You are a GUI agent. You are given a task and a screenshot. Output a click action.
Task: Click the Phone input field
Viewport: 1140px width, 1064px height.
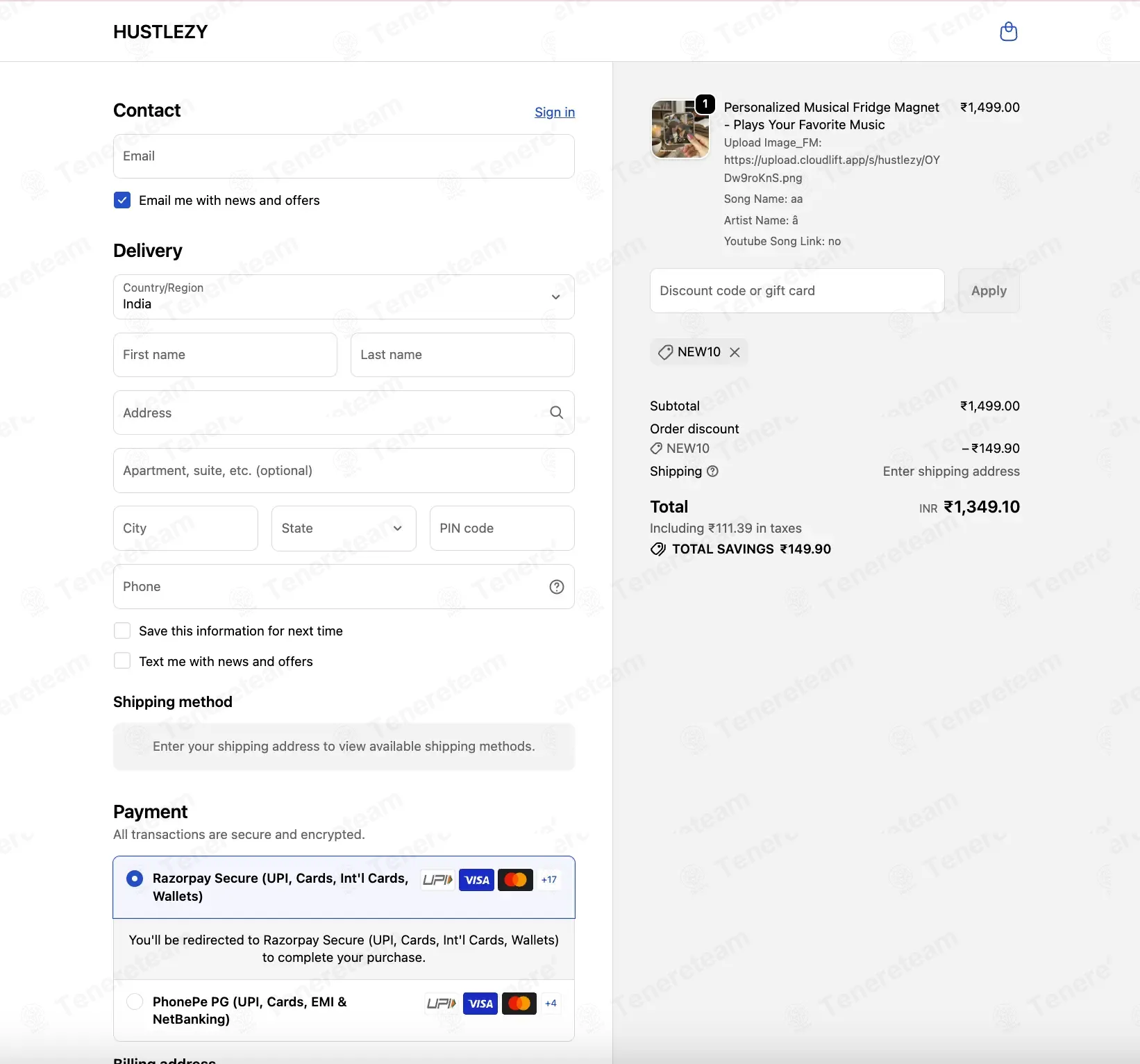(344, 587)
